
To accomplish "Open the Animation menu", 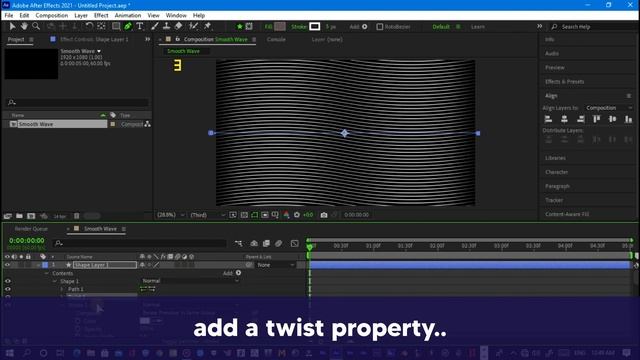I will (128, 15).
